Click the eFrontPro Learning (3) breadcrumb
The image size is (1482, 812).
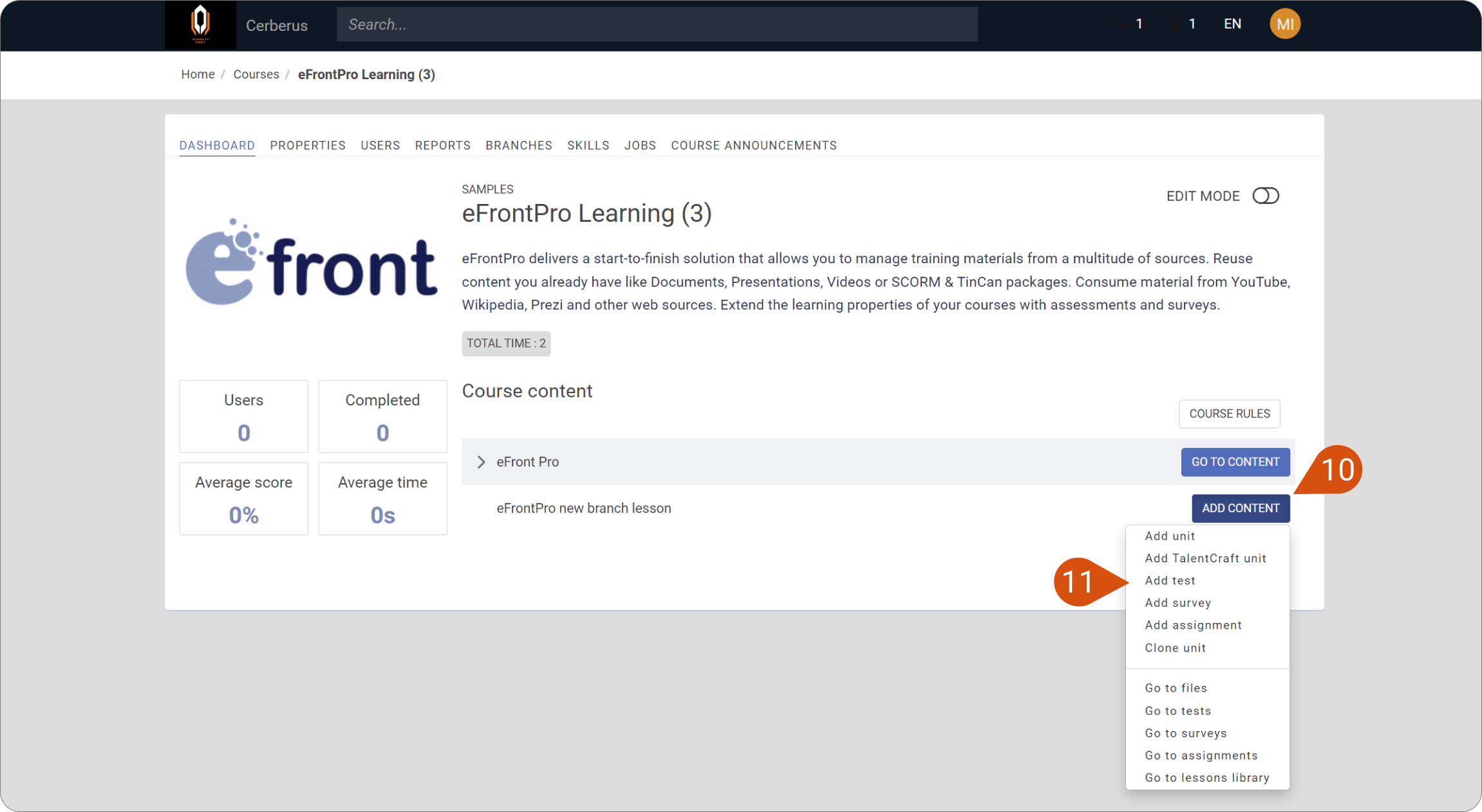(x=366, y=75)
